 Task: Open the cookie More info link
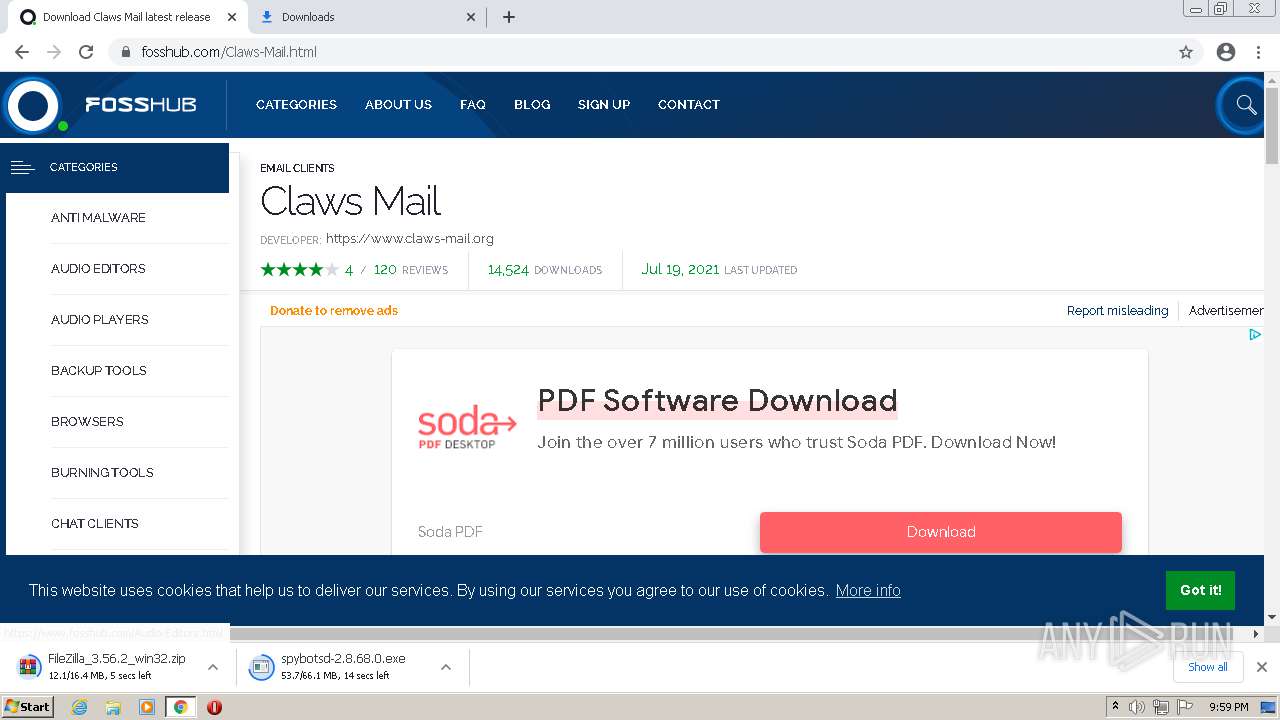click(x=868, y=591)
